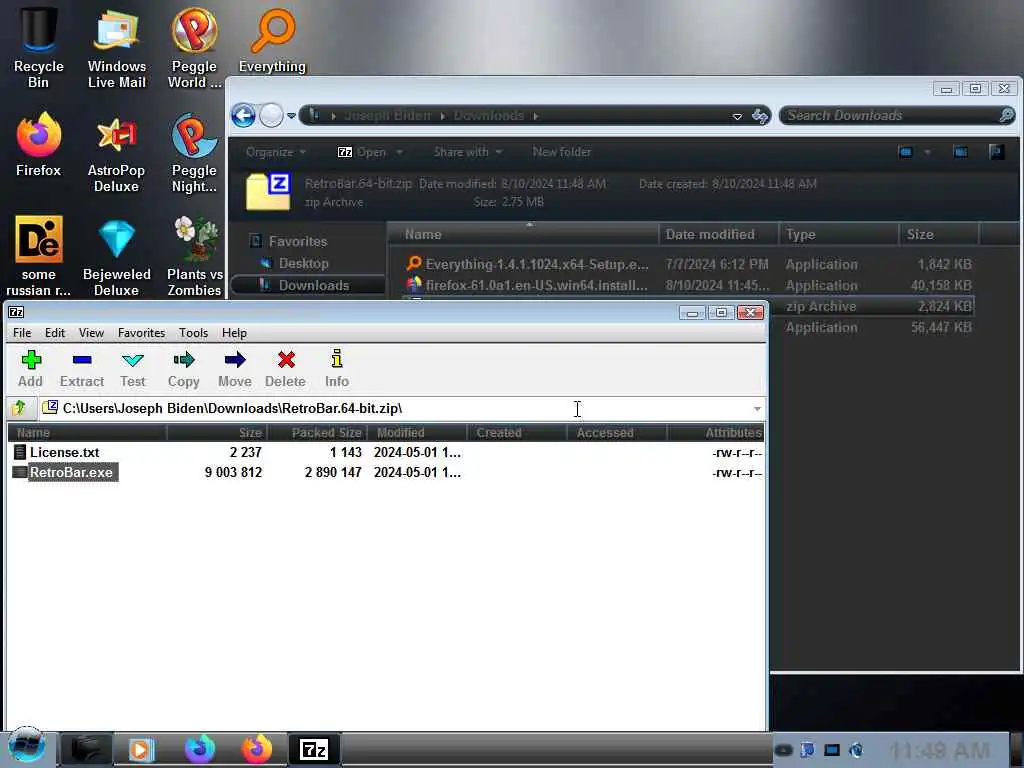Go up one folder level in 7-Zip
This screenshot has width=1024, height=768.
(x=19, y=408)
